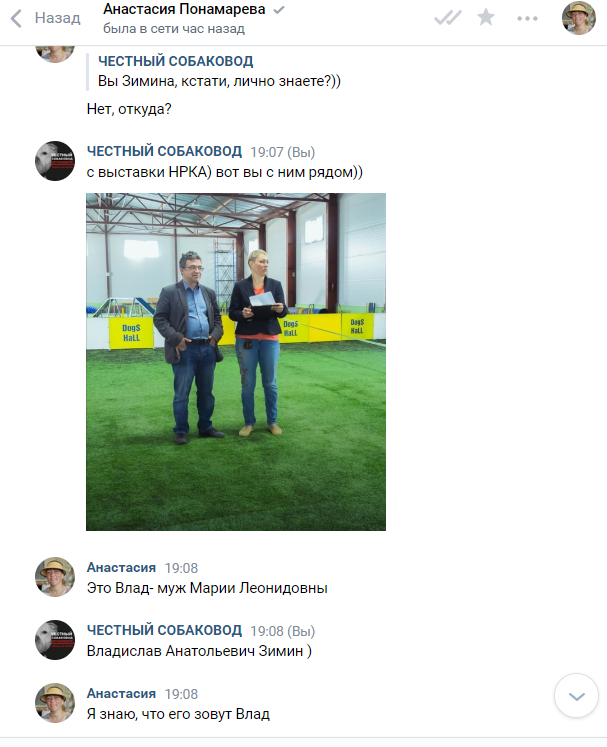The height and width of the screenshot is (747, 607).
Task: Open ЧЕСТНЫЙ СОБАКОВОД name above 'Владислав Анатольевич'
Action: 164,630
